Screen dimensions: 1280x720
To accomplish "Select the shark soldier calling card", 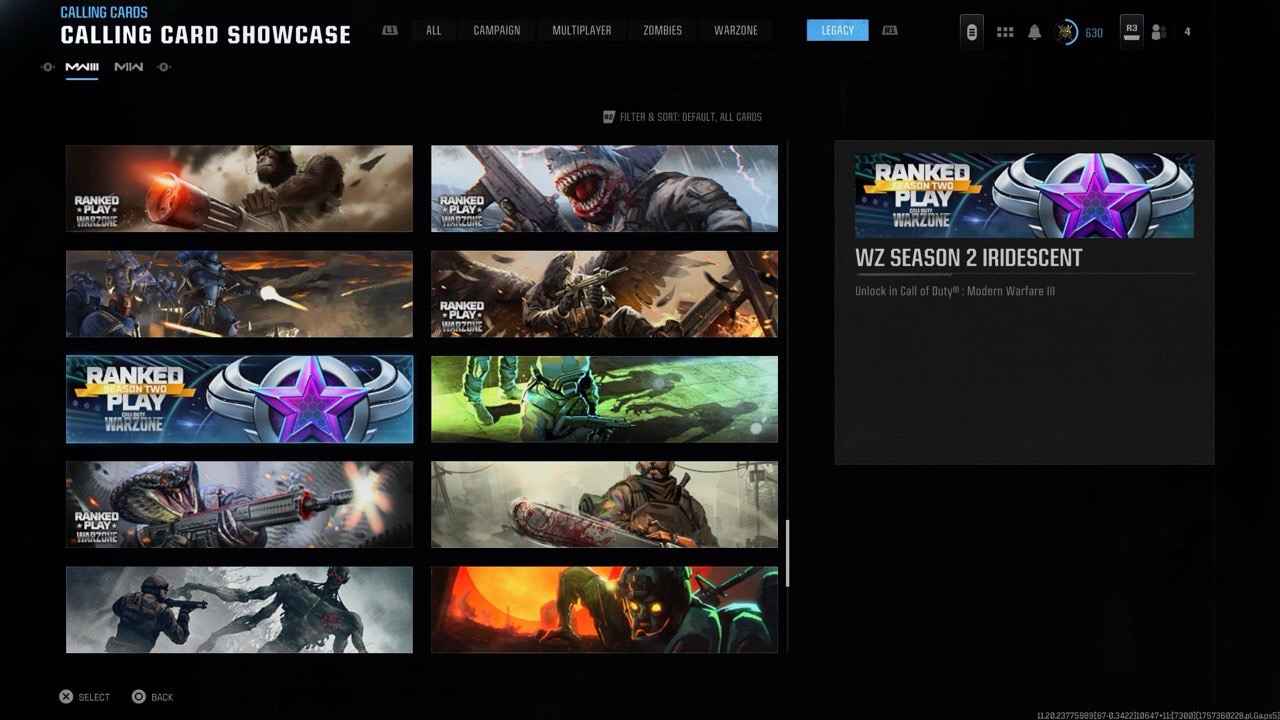I will click(x=604, y=189).
